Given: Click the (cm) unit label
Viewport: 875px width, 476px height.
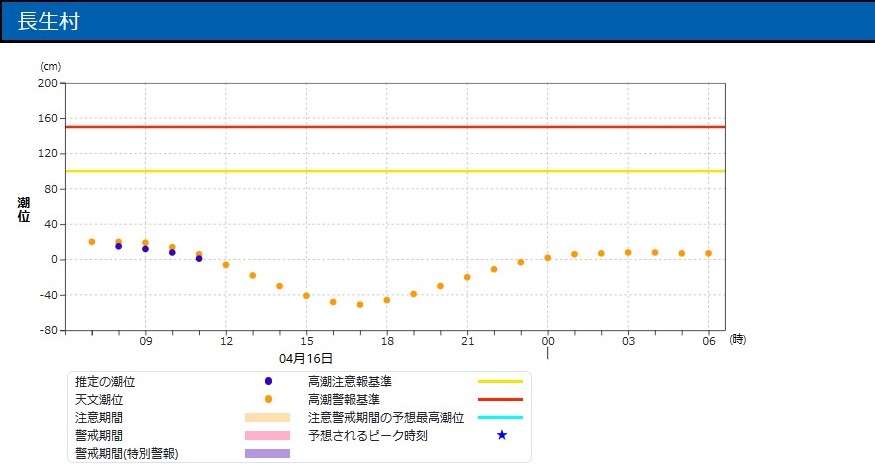Looking at the screenshot, I should tap(50, 66).
